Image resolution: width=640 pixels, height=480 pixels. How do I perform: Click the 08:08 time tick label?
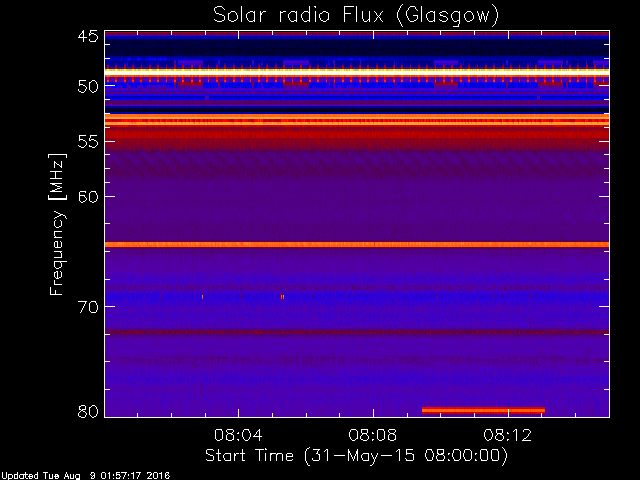pyautogui.click(x=373, y=435)
